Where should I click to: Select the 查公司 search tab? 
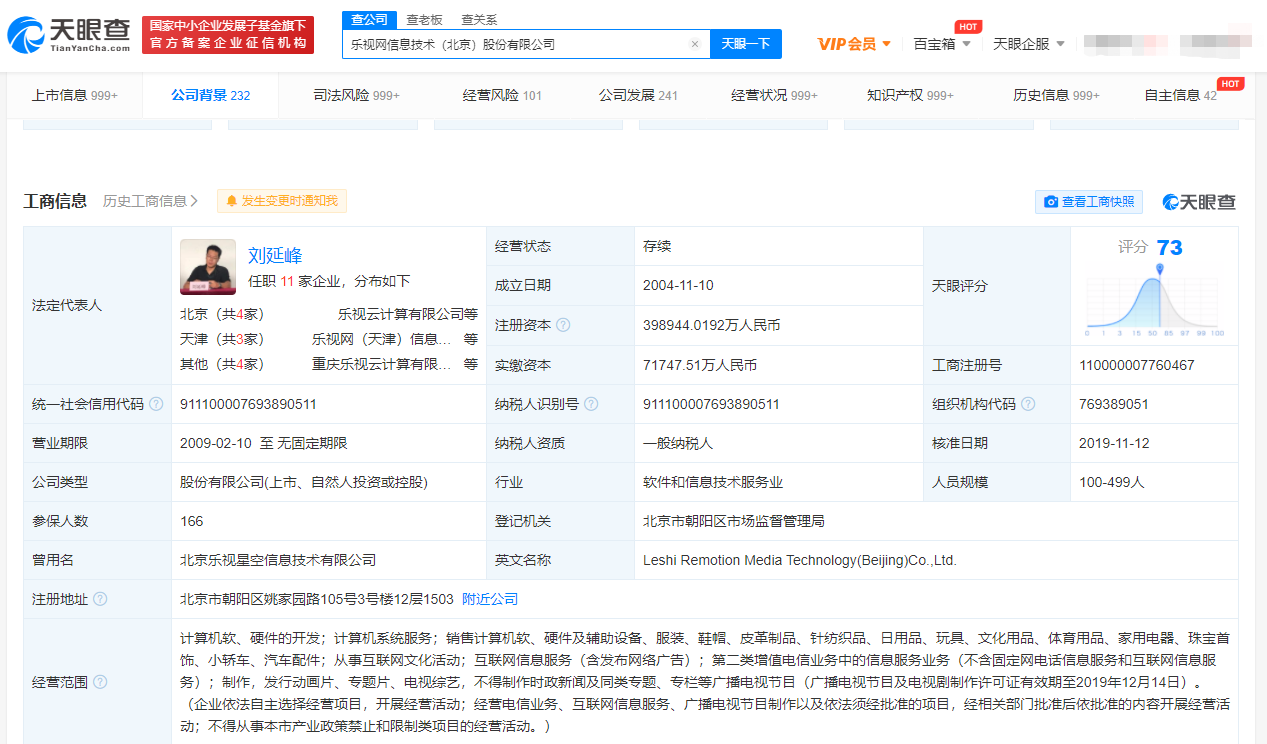point(369,19)
